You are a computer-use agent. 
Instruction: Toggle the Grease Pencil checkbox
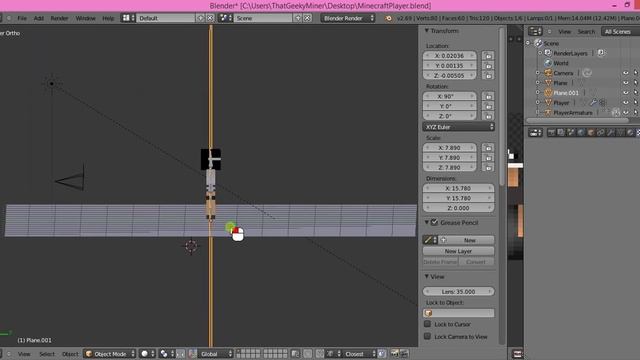point(434,222)
